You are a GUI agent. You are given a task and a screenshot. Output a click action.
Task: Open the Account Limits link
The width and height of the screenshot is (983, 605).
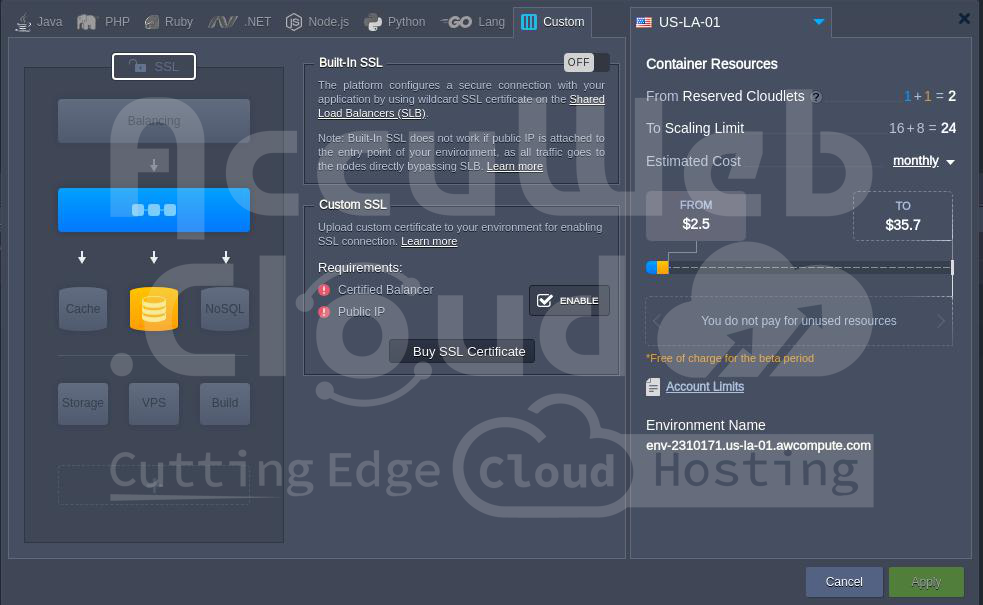[704, 387]
